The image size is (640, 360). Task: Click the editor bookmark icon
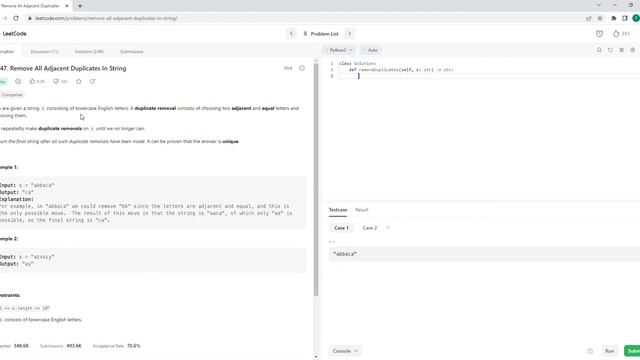599,50
